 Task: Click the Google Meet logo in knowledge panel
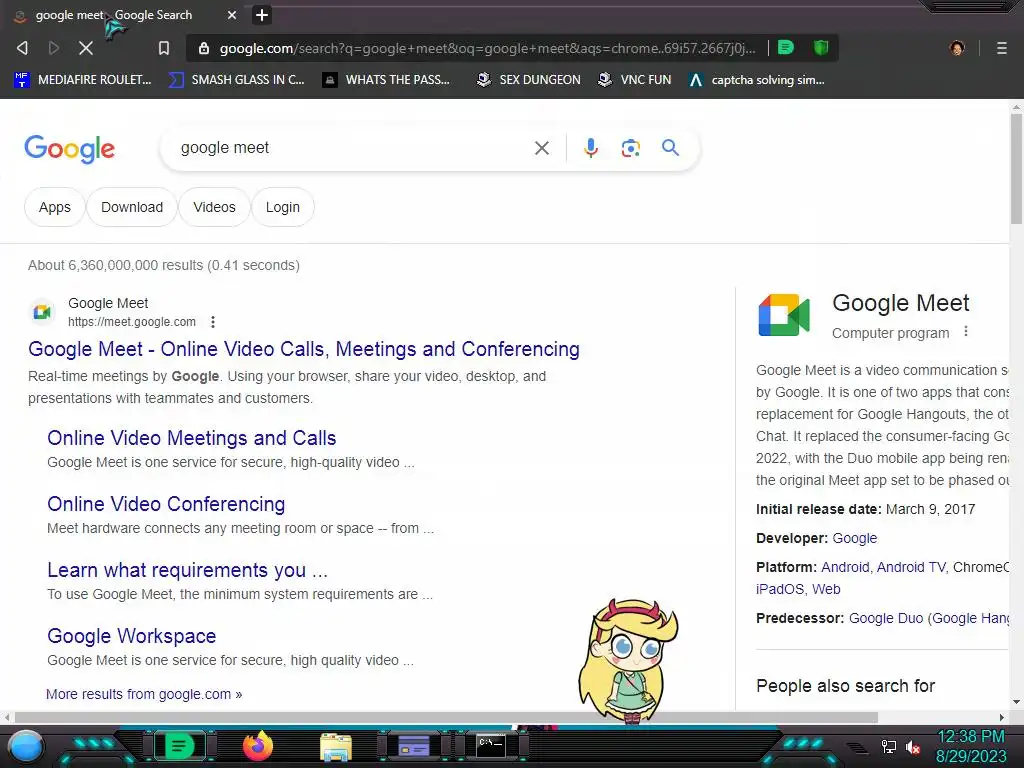pos(784,315)
